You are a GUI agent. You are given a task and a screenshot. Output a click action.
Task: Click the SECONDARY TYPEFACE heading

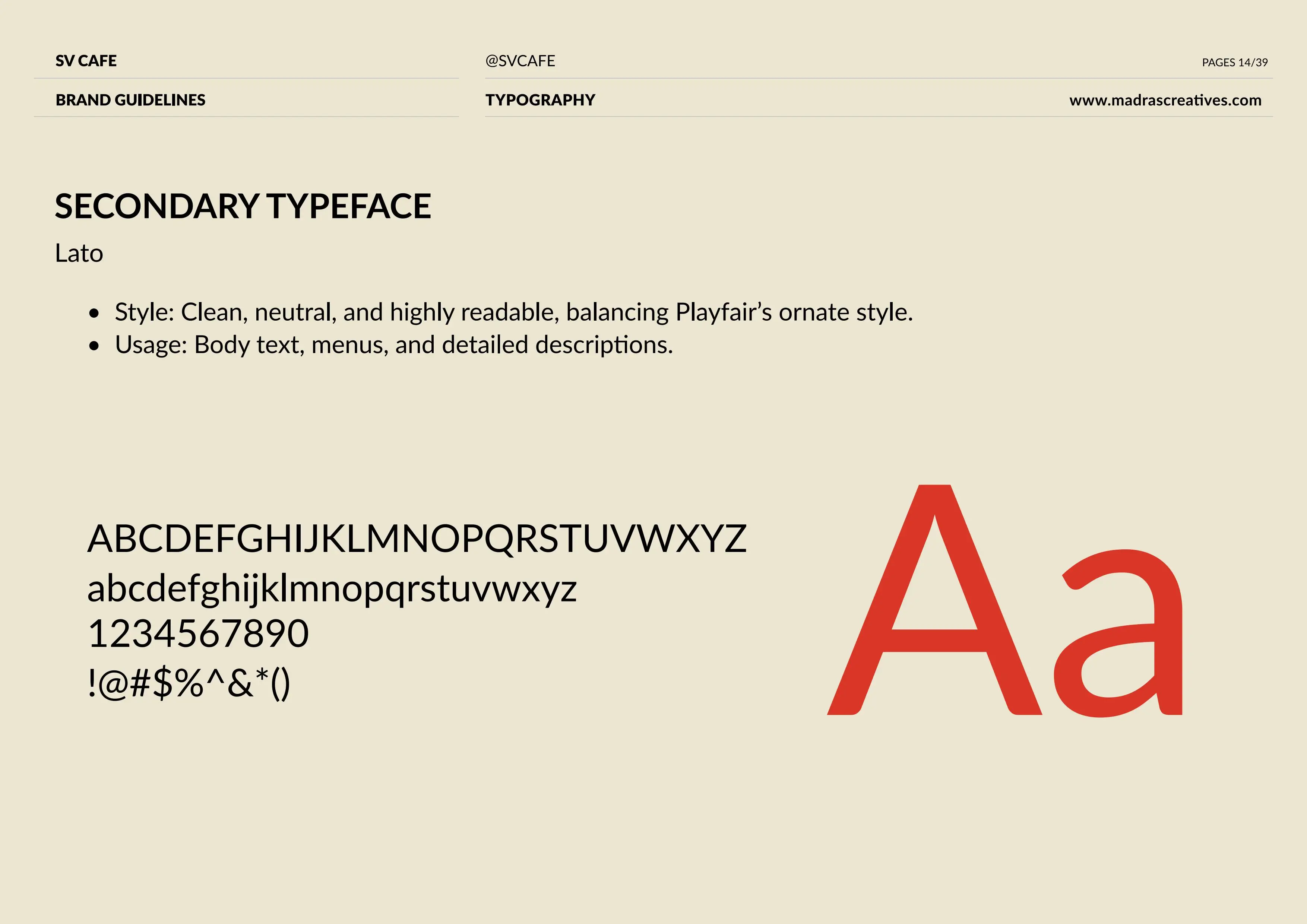[x=243, y=206]
